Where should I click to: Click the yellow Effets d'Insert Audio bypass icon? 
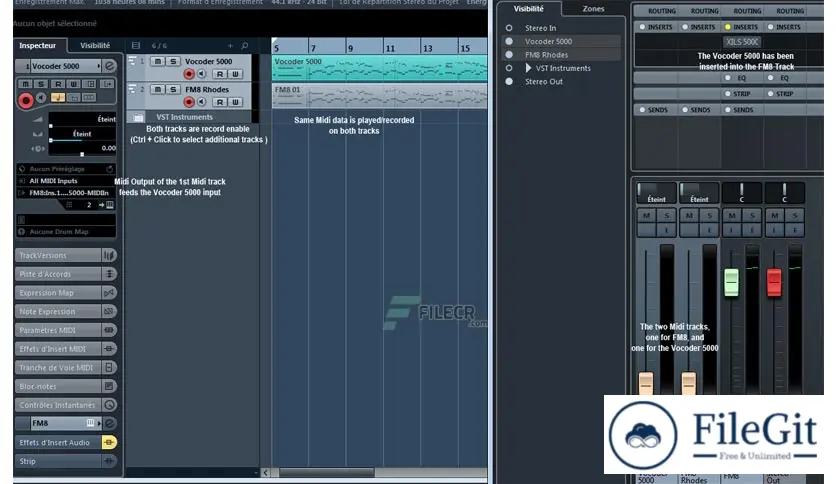[109, 442]
